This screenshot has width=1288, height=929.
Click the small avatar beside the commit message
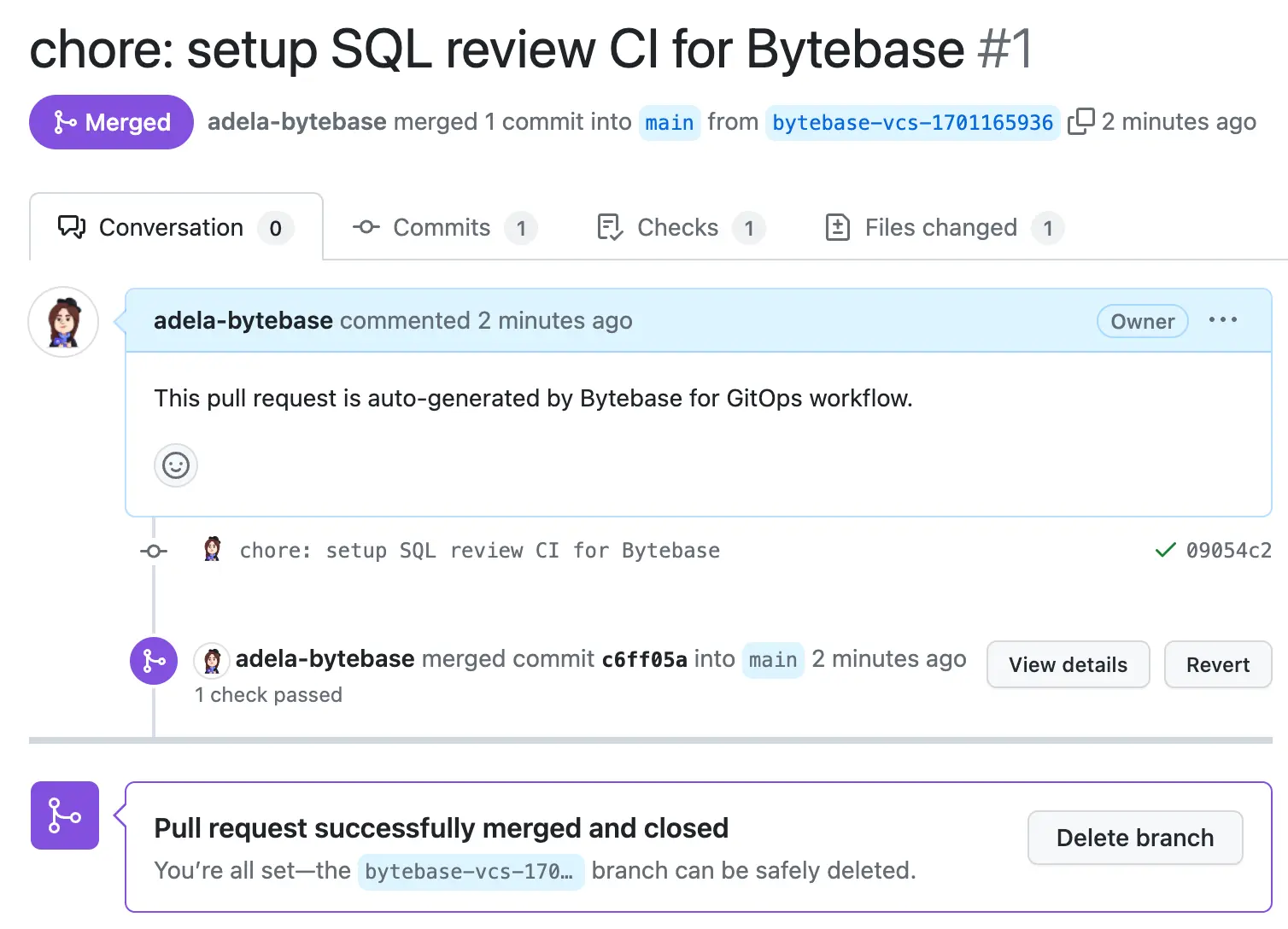pos(213,549)
